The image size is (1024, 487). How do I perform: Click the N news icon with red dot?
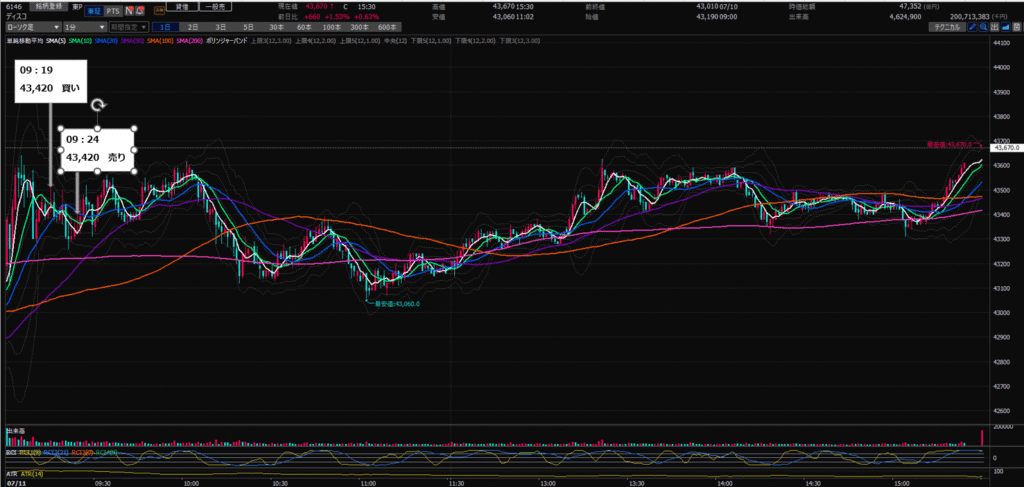(129, 11)
